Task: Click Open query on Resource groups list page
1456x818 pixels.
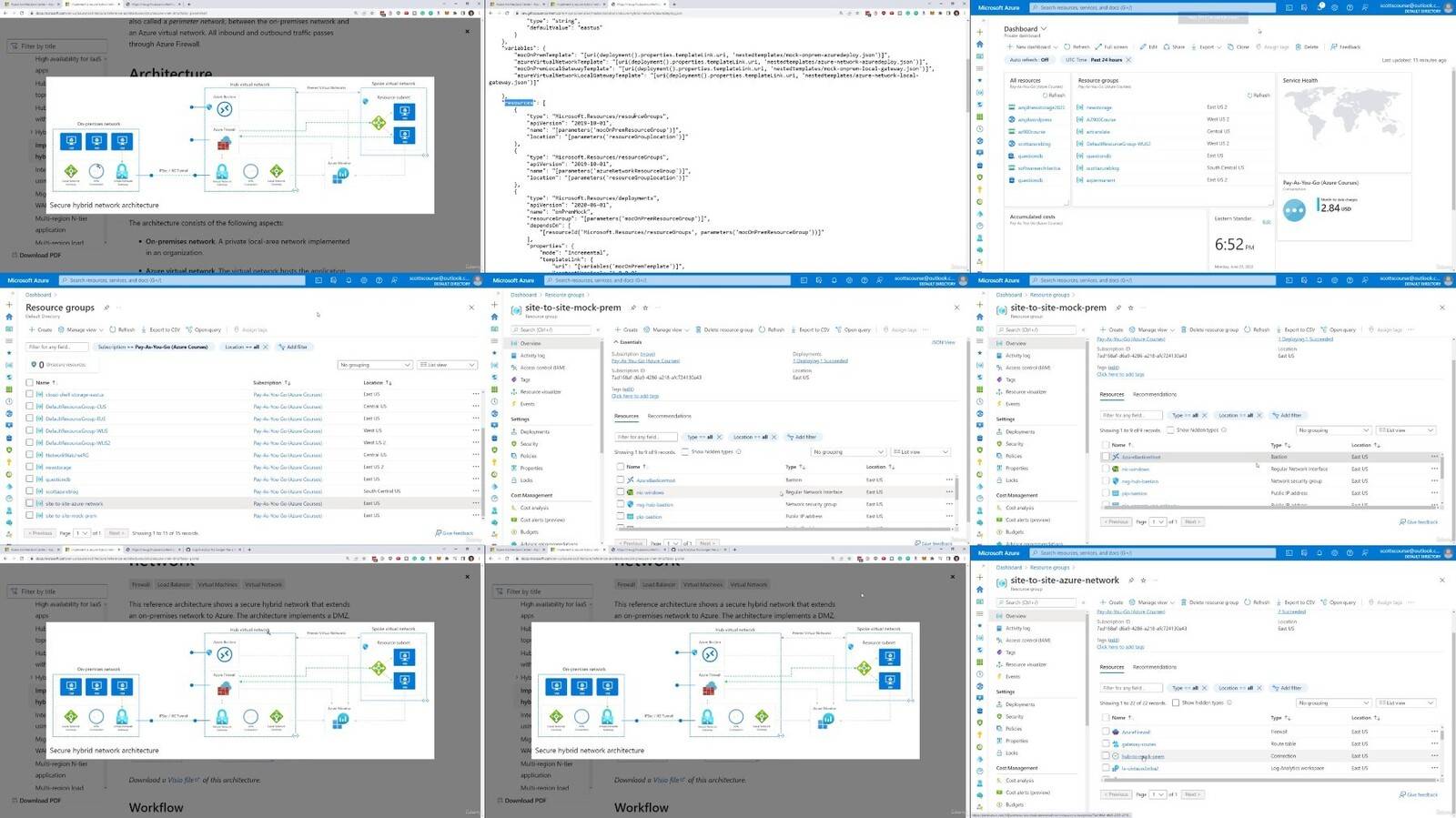Action: [204, 329]
